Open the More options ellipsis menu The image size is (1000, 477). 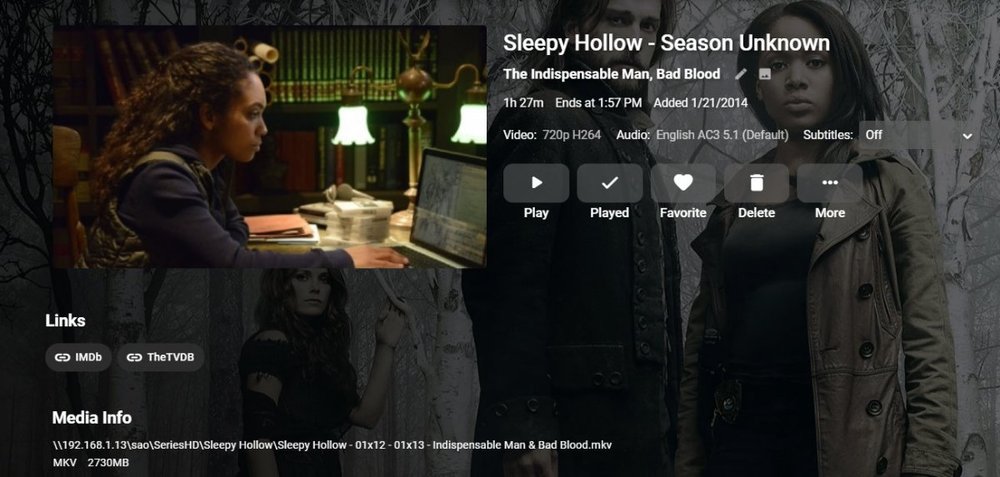[830, 183]
